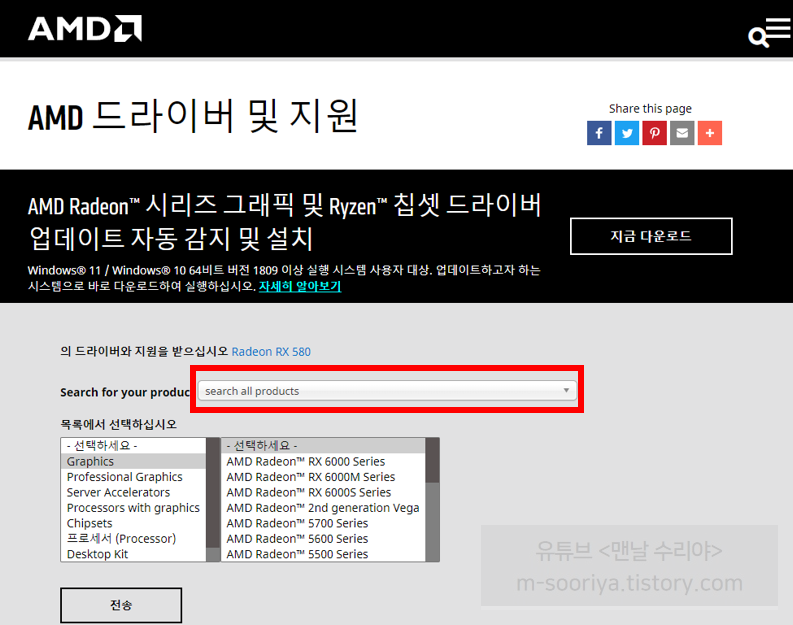Open more share options plus icon
The width and height of the screenshot is (793, 625).
point(710,133)
